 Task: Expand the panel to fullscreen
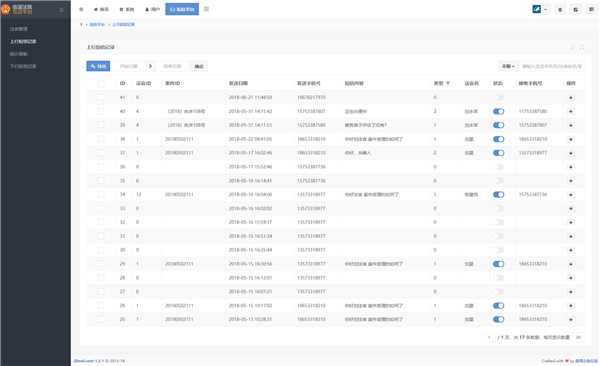point(582,47)
